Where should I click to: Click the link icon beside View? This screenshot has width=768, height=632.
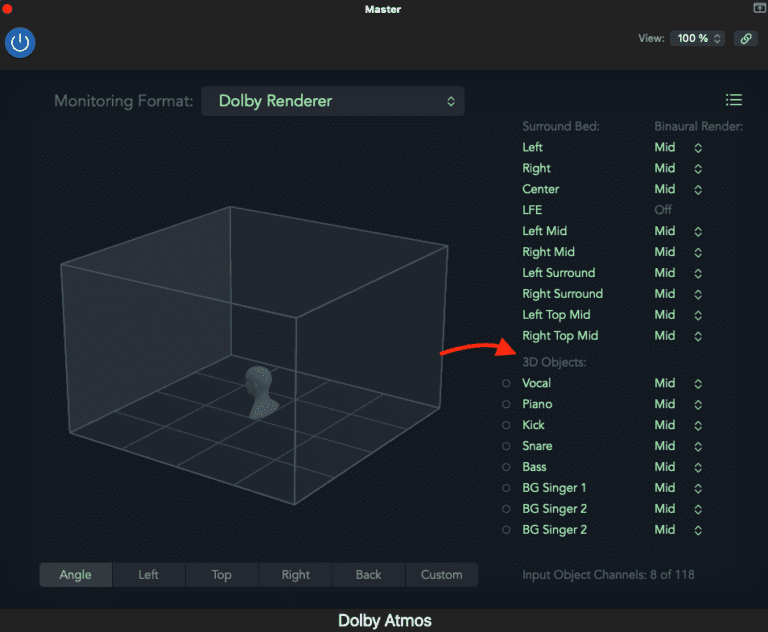point(745,38)
